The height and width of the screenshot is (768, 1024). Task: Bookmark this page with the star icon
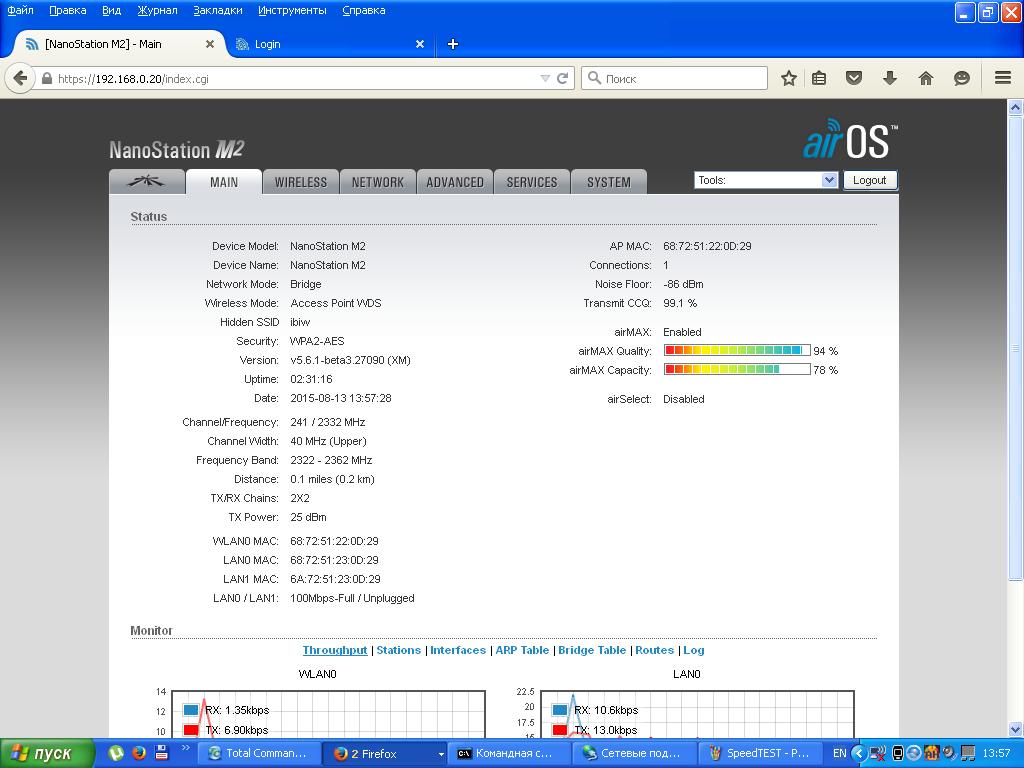789,79
